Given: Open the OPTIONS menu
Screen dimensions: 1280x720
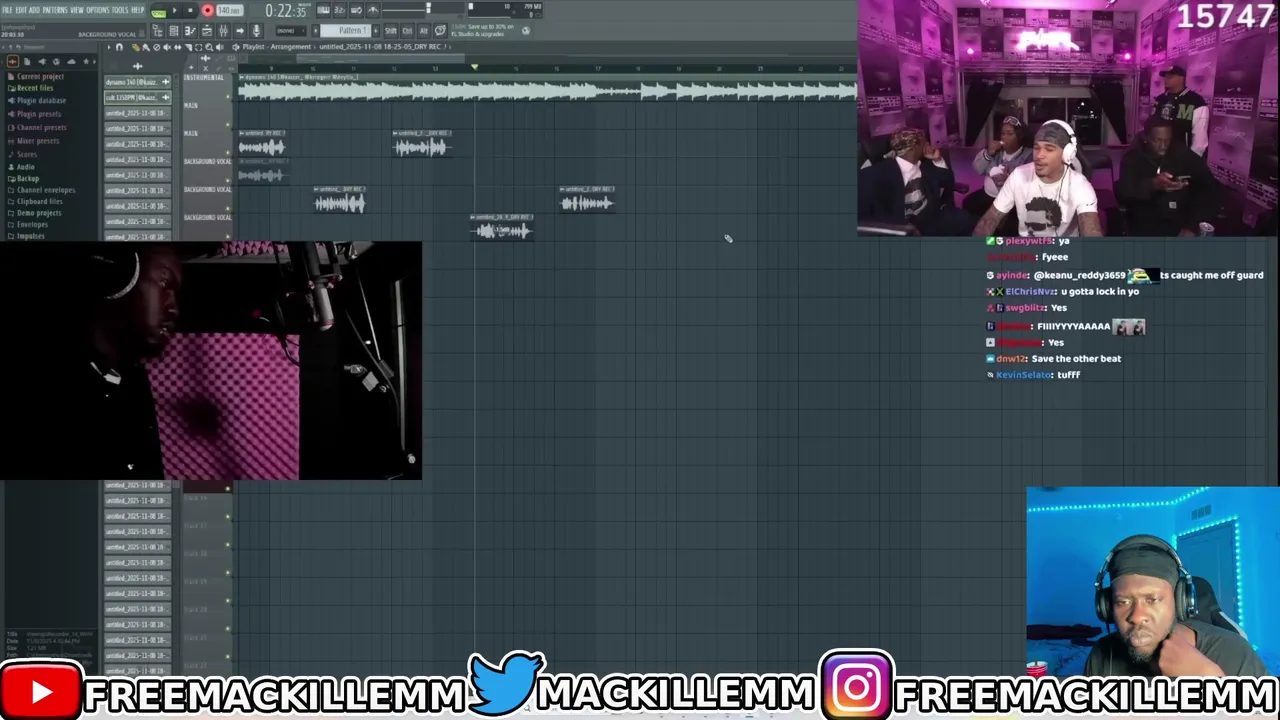Looking at the screenshot, I should 98,10.
